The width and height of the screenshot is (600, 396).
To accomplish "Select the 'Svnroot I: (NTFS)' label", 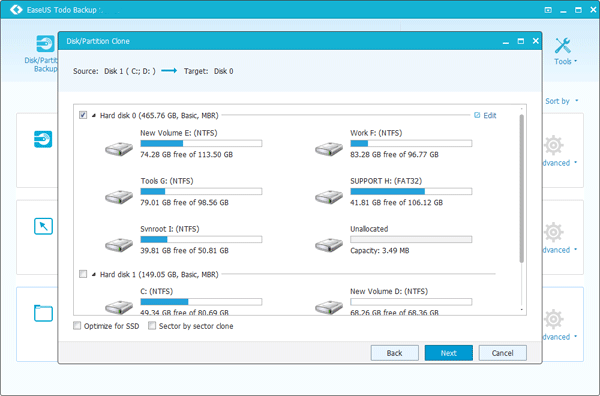I will pyautogui.click(x=170, y=229).
